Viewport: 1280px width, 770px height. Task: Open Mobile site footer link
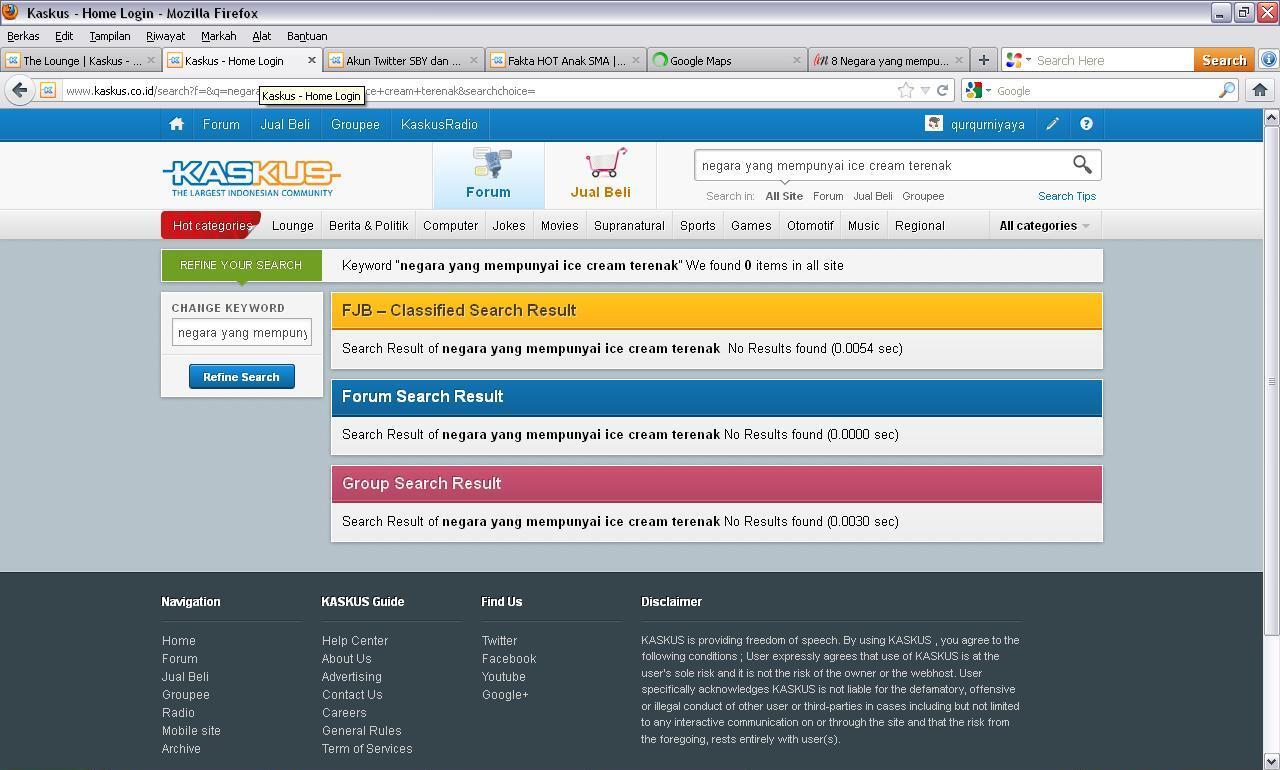click(191, 731)
